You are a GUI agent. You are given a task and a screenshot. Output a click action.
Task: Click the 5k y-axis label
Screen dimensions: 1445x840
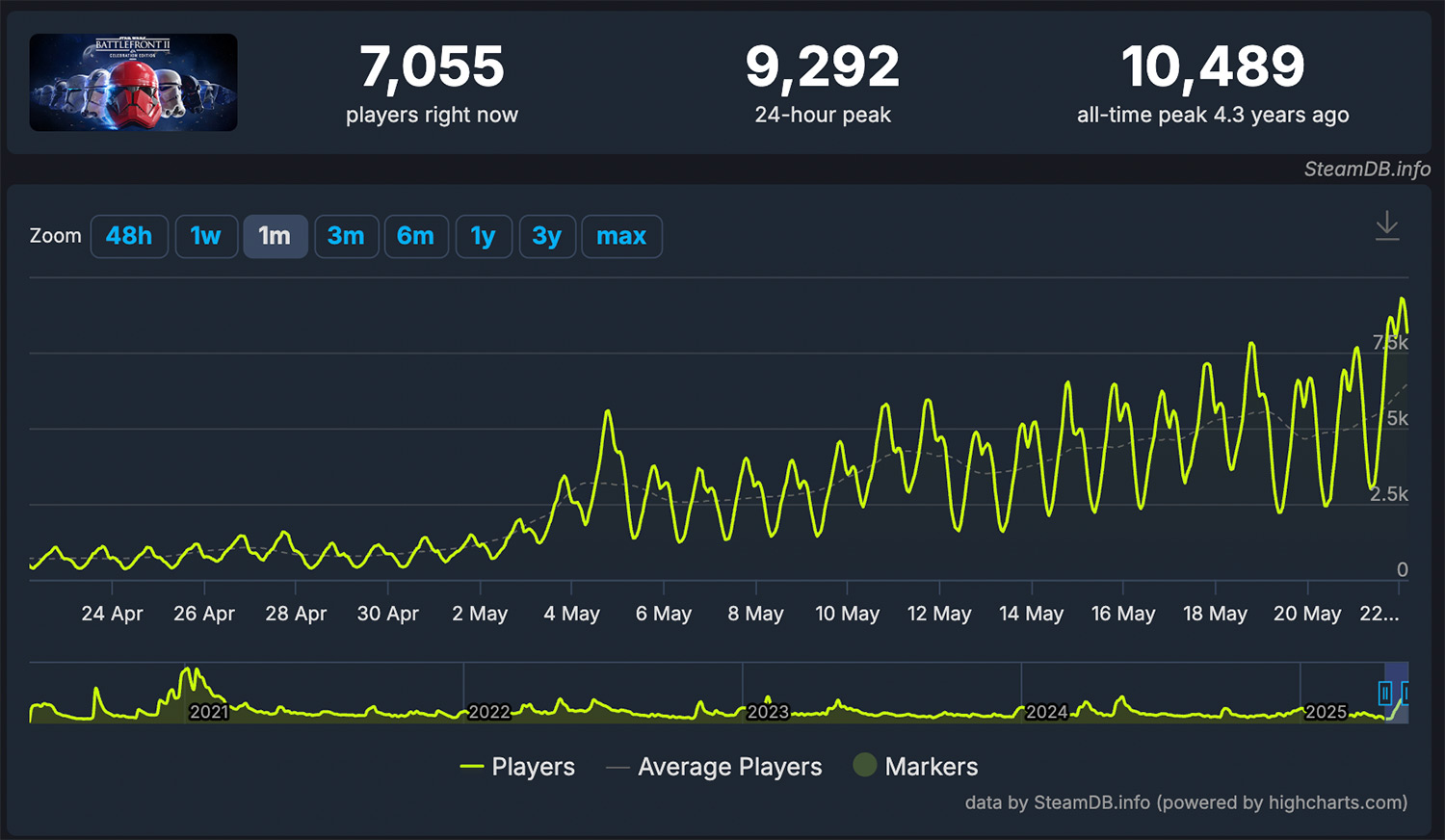coord(1397,418)
